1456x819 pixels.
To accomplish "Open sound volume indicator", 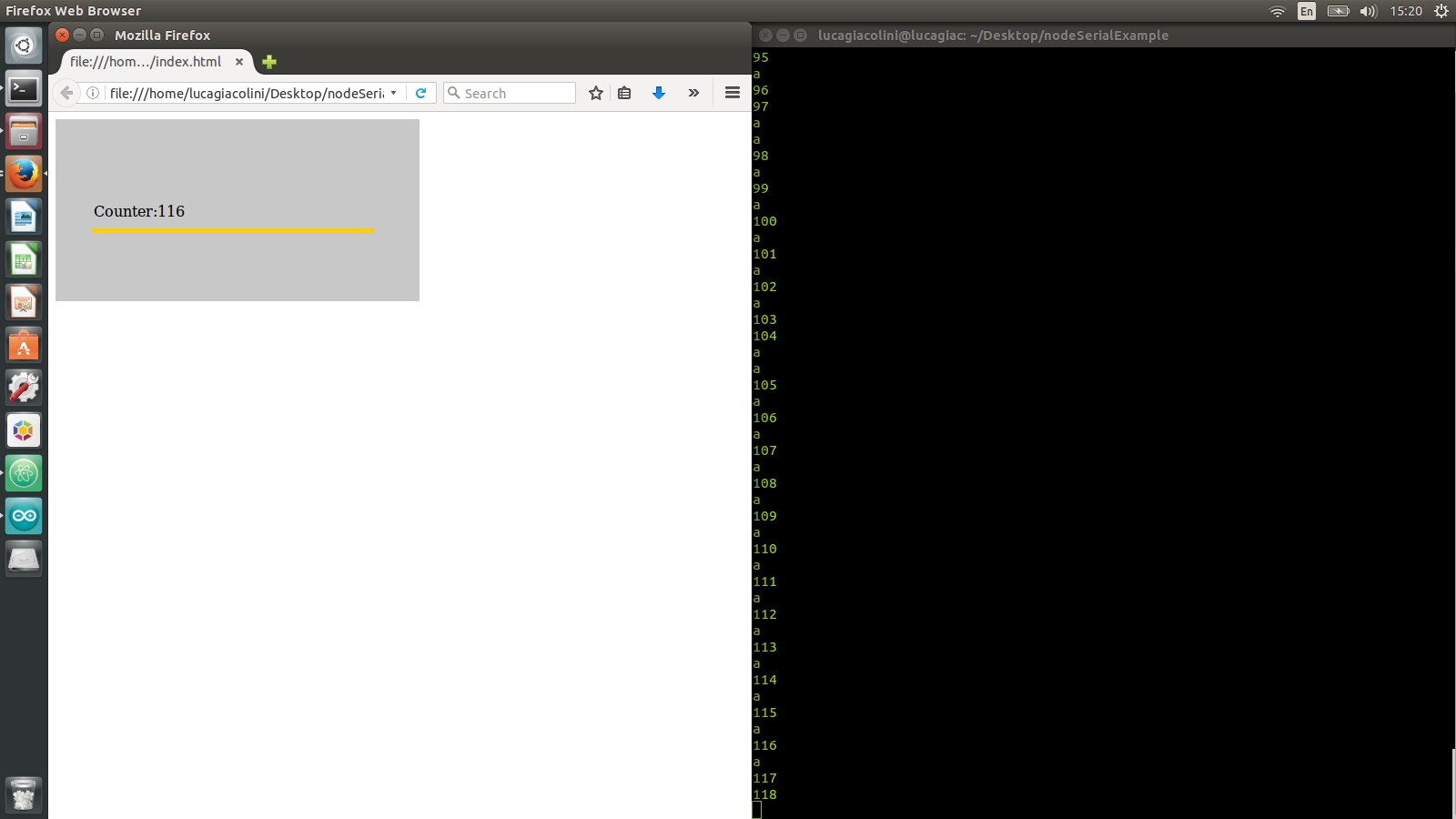I will click(1369, 11).
